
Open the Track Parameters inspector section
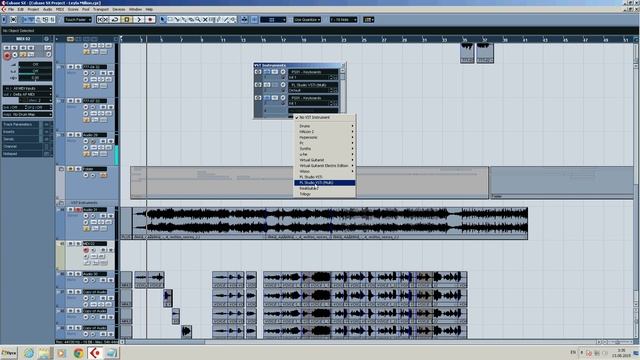(x=21, y=124)
